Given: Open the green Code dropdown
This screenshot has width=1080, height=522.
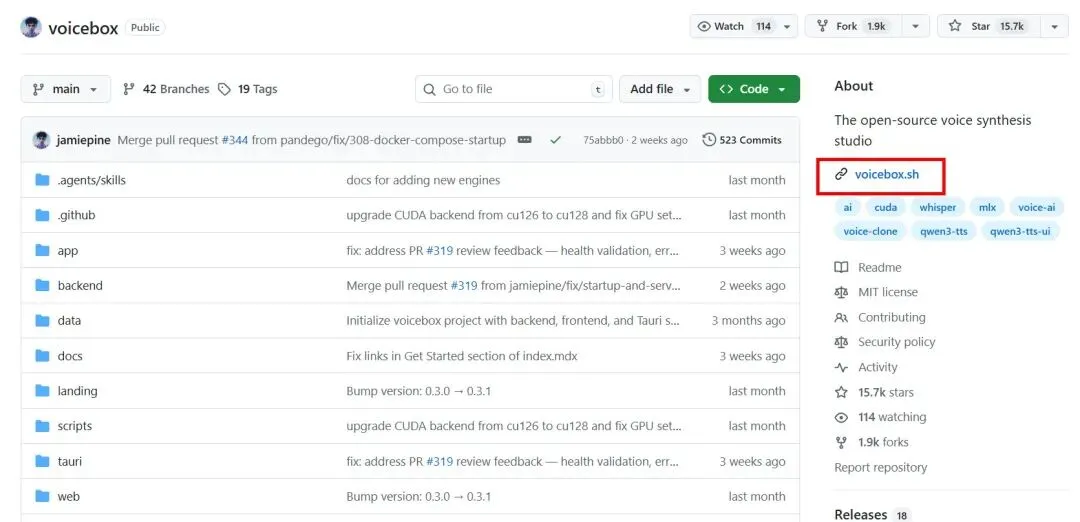Looking at the screenshot, I should point(754,89).
